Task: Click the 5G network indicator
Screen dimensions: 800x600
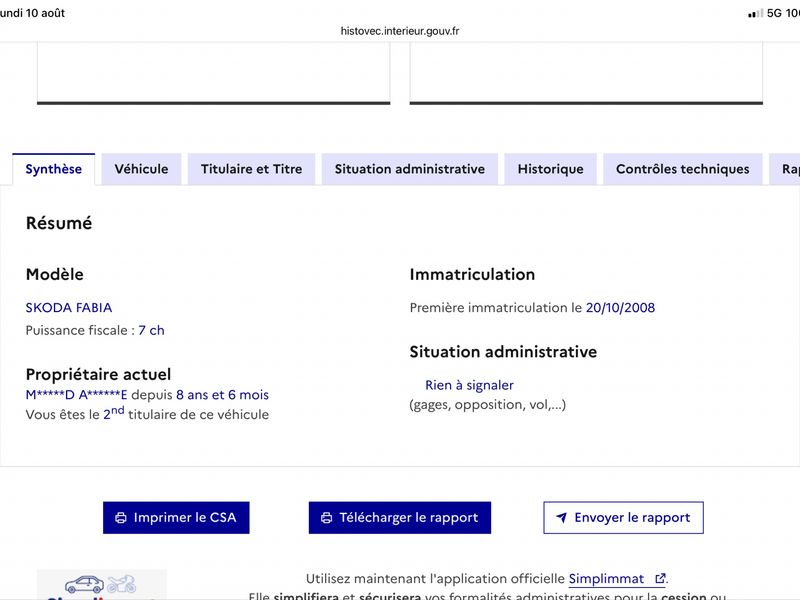Action: [x=774, y=13]
